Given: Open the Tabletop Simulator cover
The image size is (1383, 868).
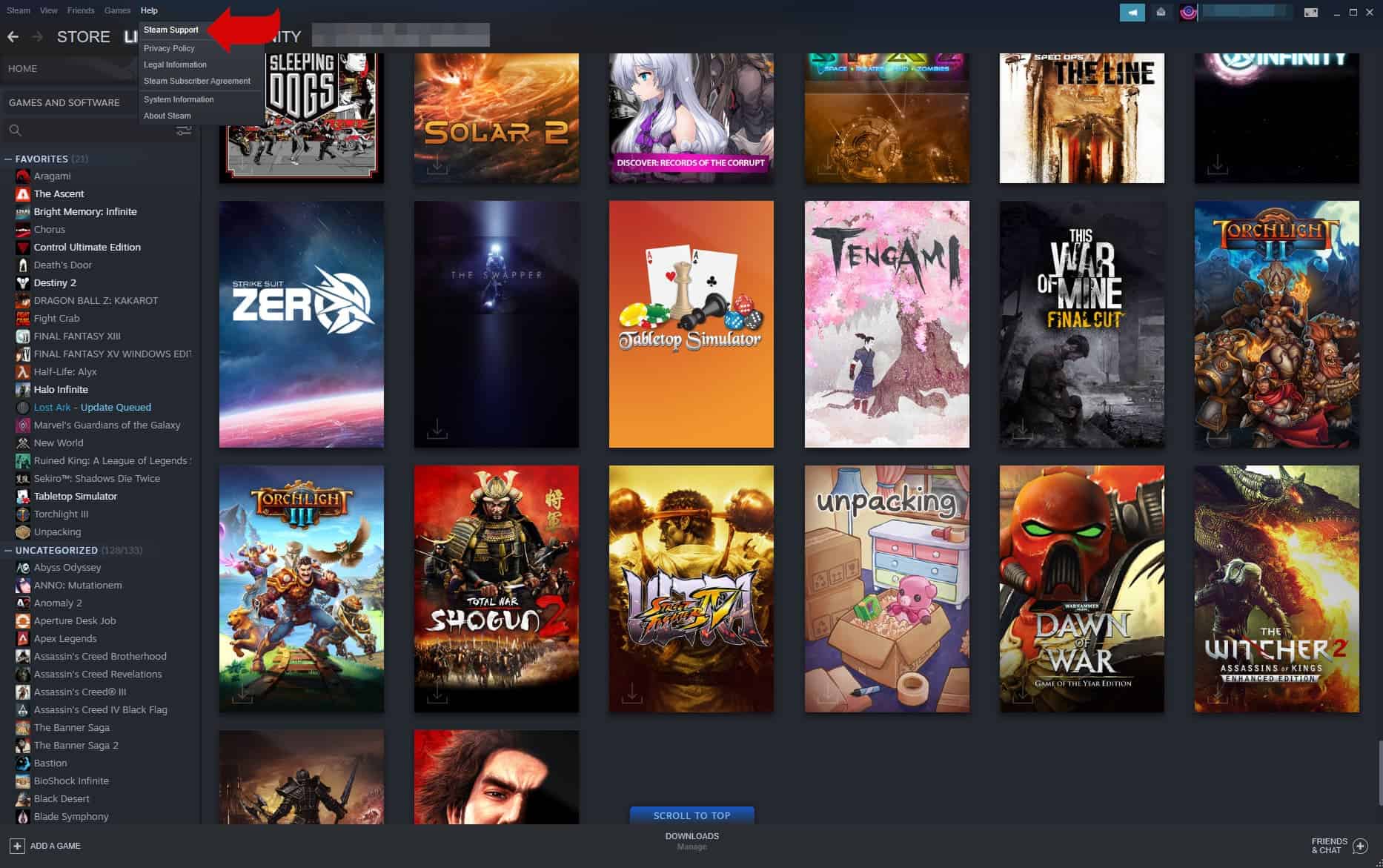Looking at the screenshot, I should coord(691,324).
